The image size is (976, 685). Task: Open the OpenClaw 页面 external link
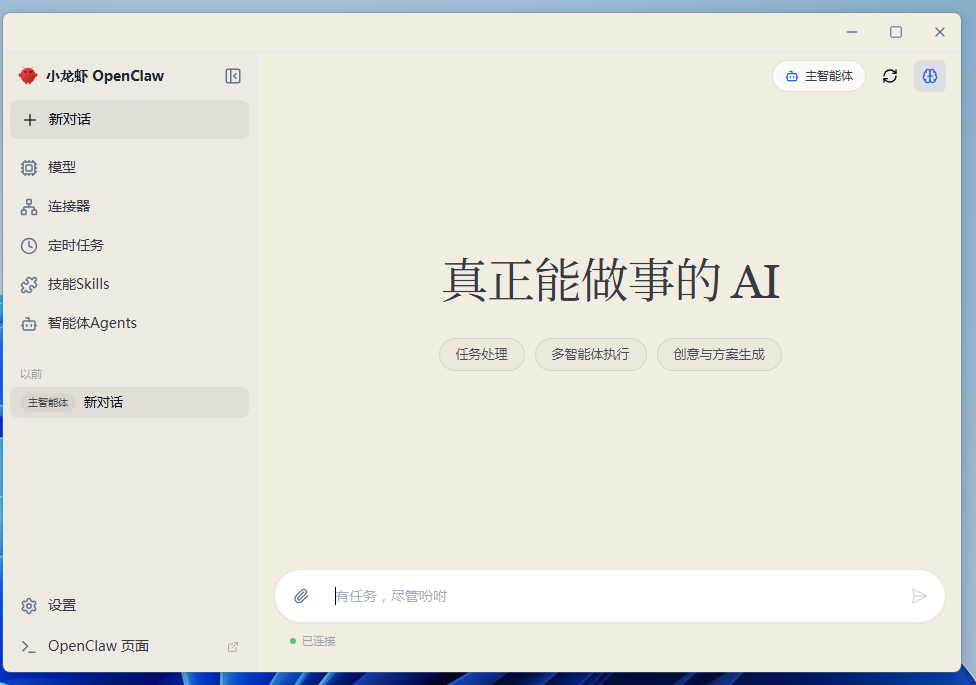pyautogui.click(x=98, y=646)
